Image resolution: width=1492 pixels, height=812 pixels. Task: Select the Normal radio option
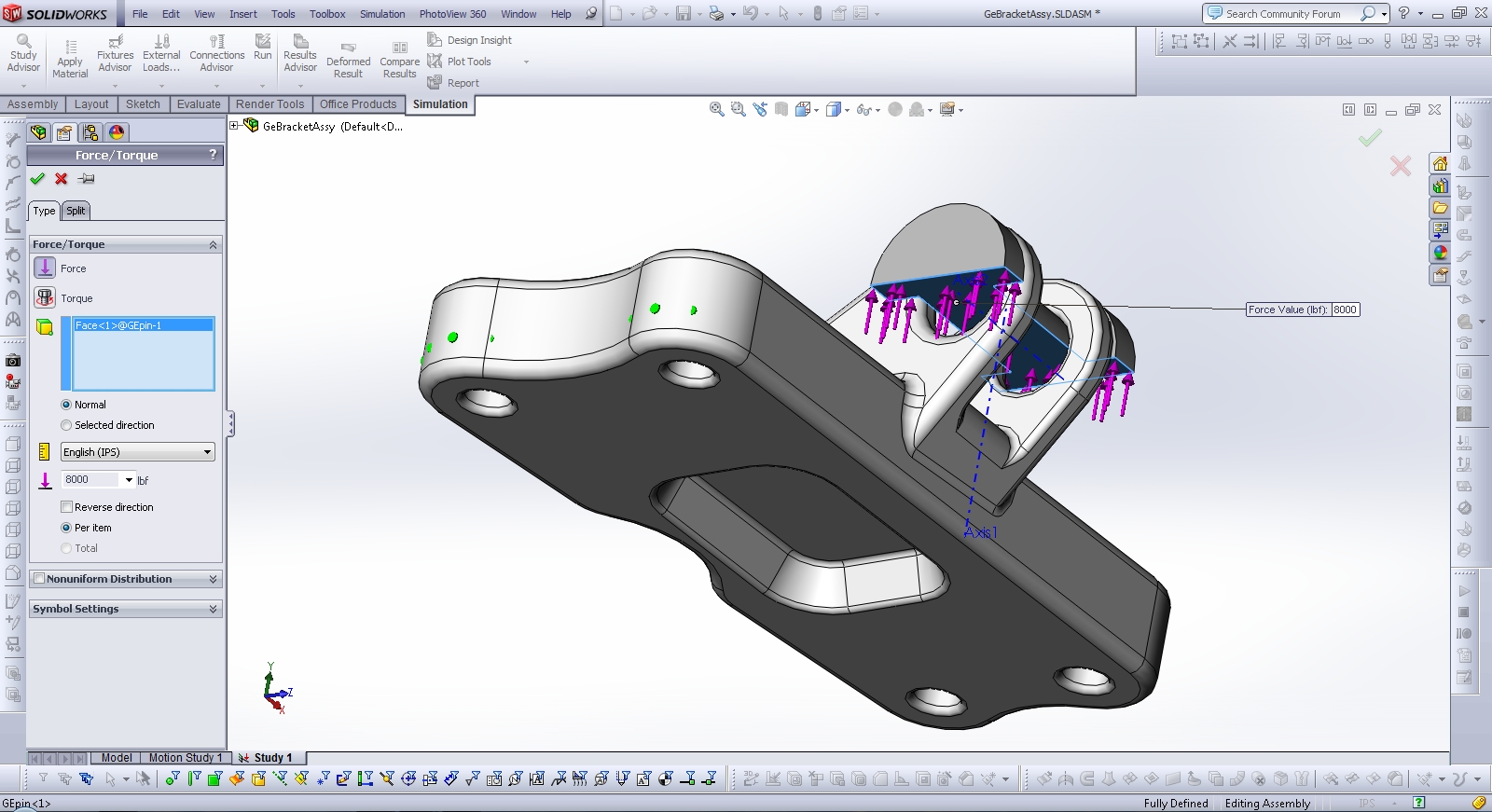tap(66, 405)
